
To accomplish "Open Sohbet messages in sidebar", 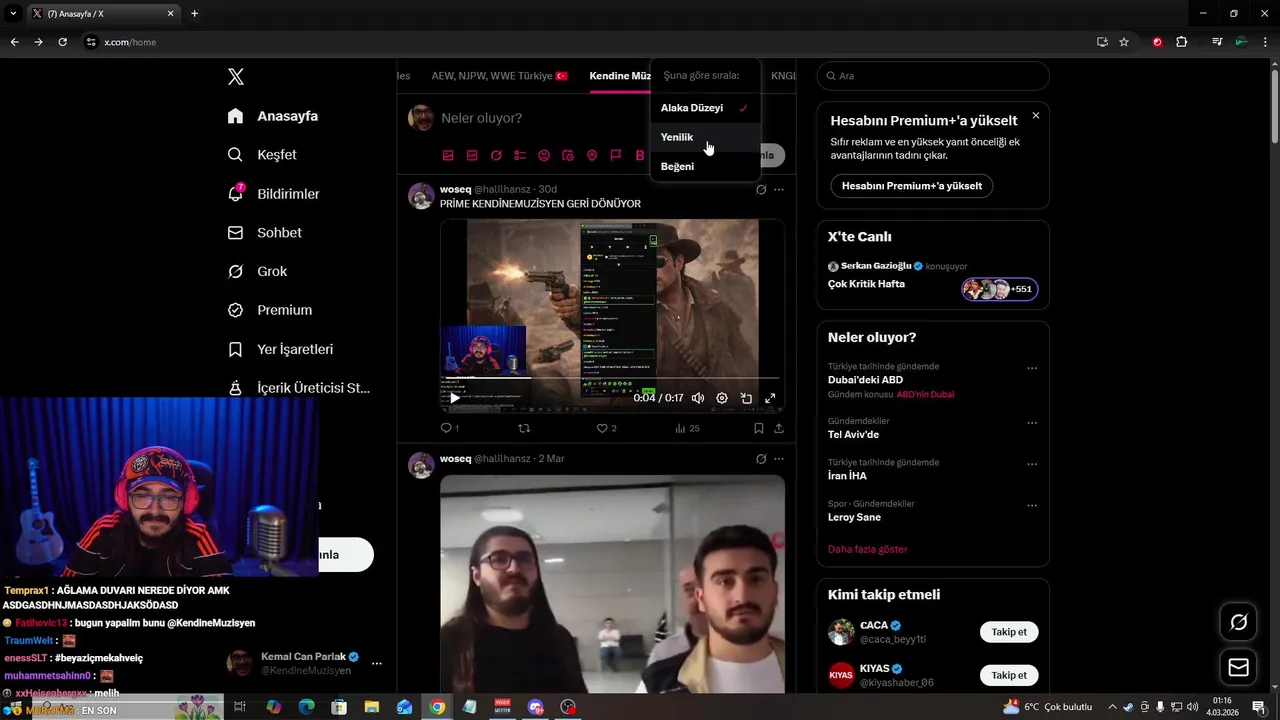I will coord(265,232).
